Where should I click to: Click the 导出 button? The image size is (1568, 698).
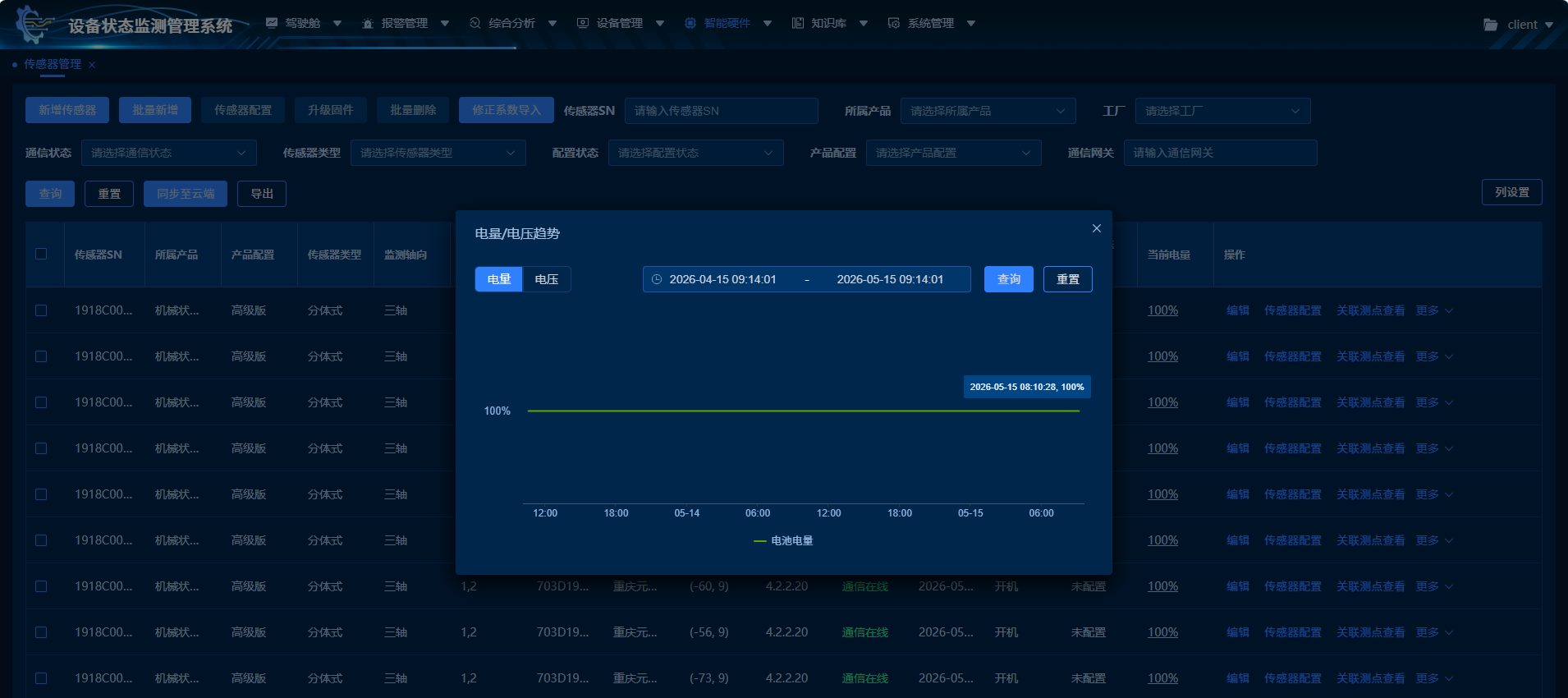tap(262, 194)
